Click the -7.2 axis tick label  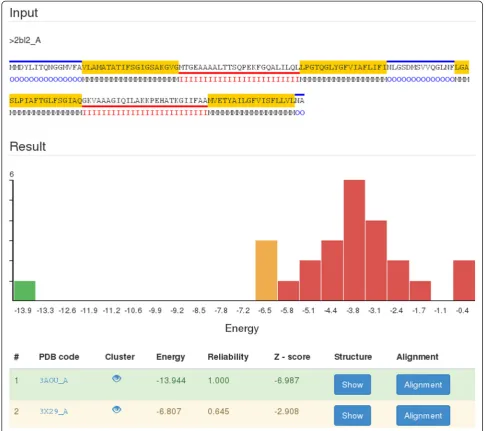point(243,310)
